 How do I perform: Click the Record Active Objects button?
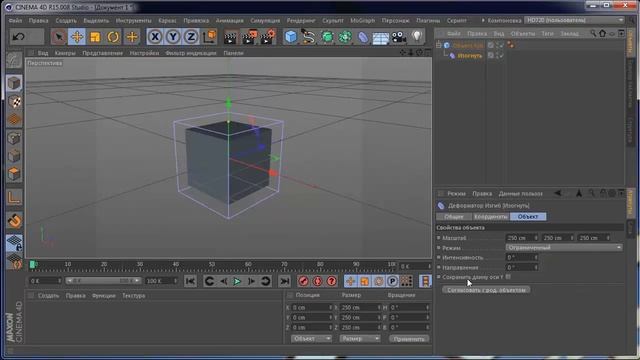pyautogui.click(x=303, y=281)
